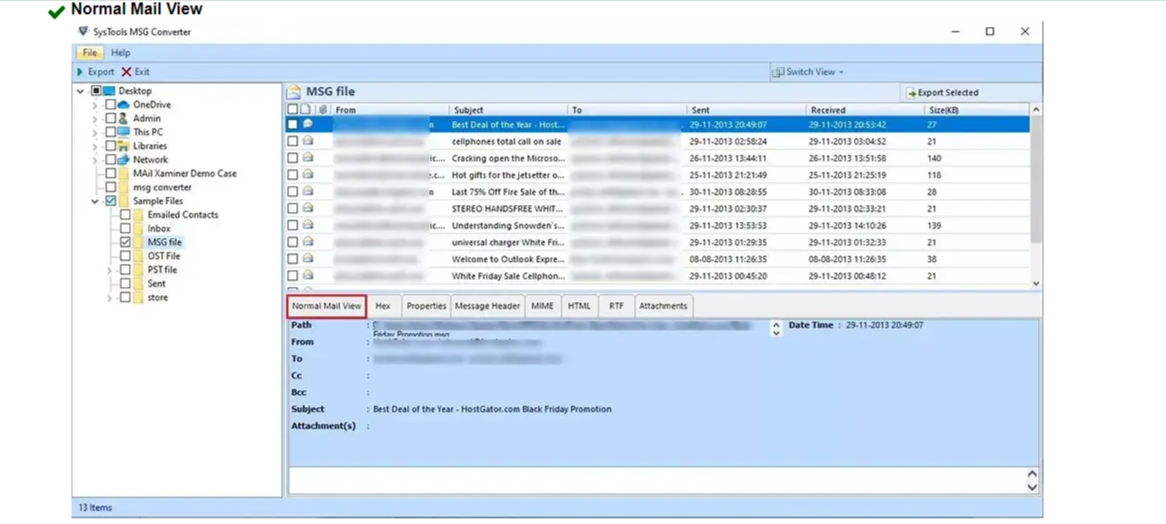Screen dimensions: 1166x524
Task: Uncheck the Sample Files checkbox
Action: (x=111, y=201)
